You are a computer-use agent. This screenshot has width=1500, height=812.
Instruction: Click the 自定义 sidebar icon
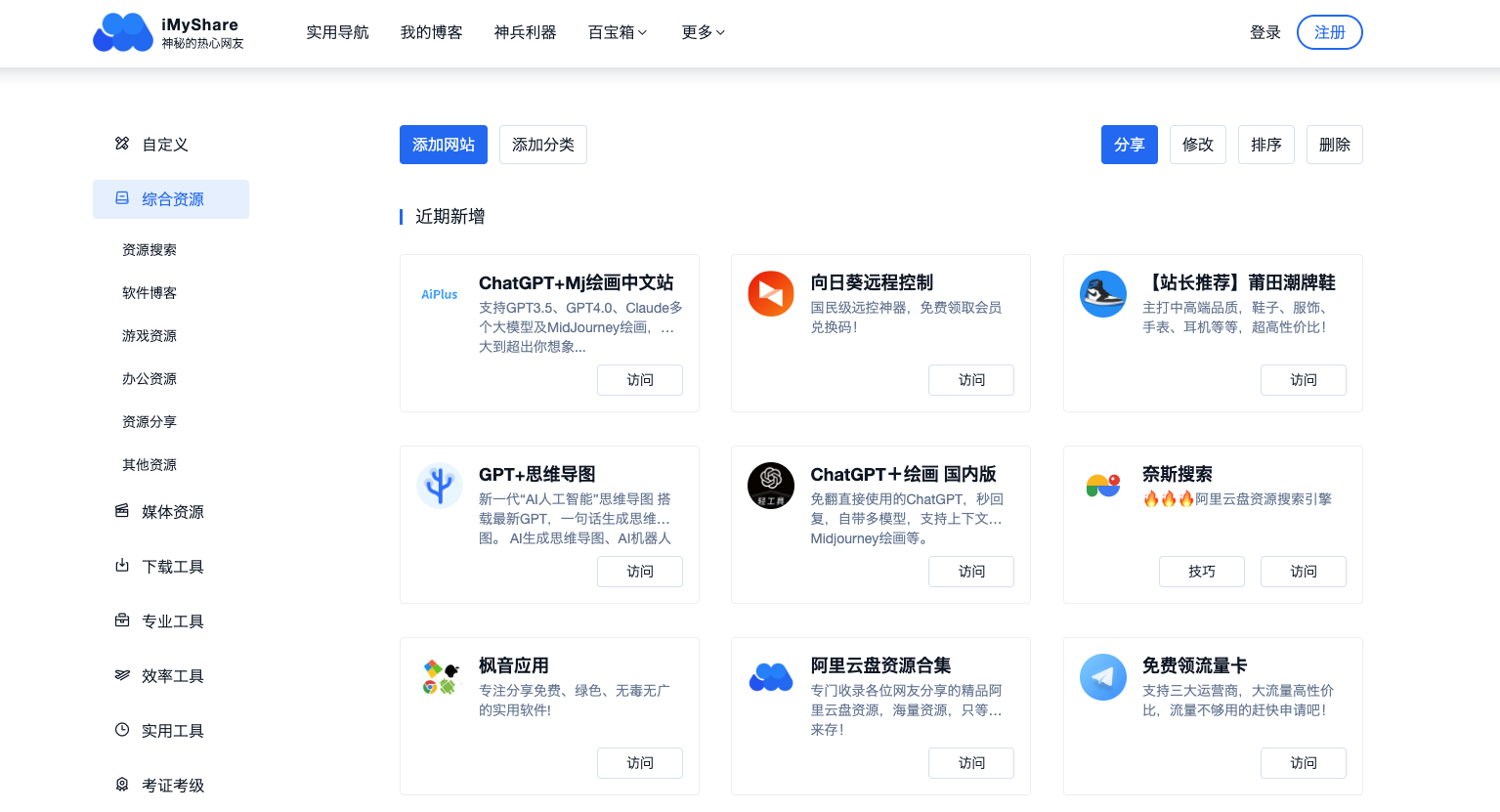click(122, 144)
